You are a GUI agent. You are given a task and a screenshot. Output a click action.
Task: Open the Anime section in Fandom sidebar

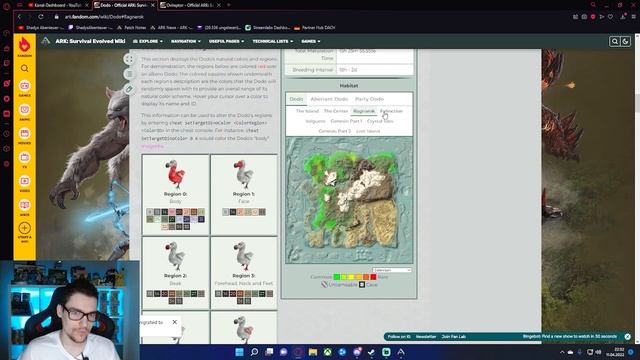[x=24, y=111]
